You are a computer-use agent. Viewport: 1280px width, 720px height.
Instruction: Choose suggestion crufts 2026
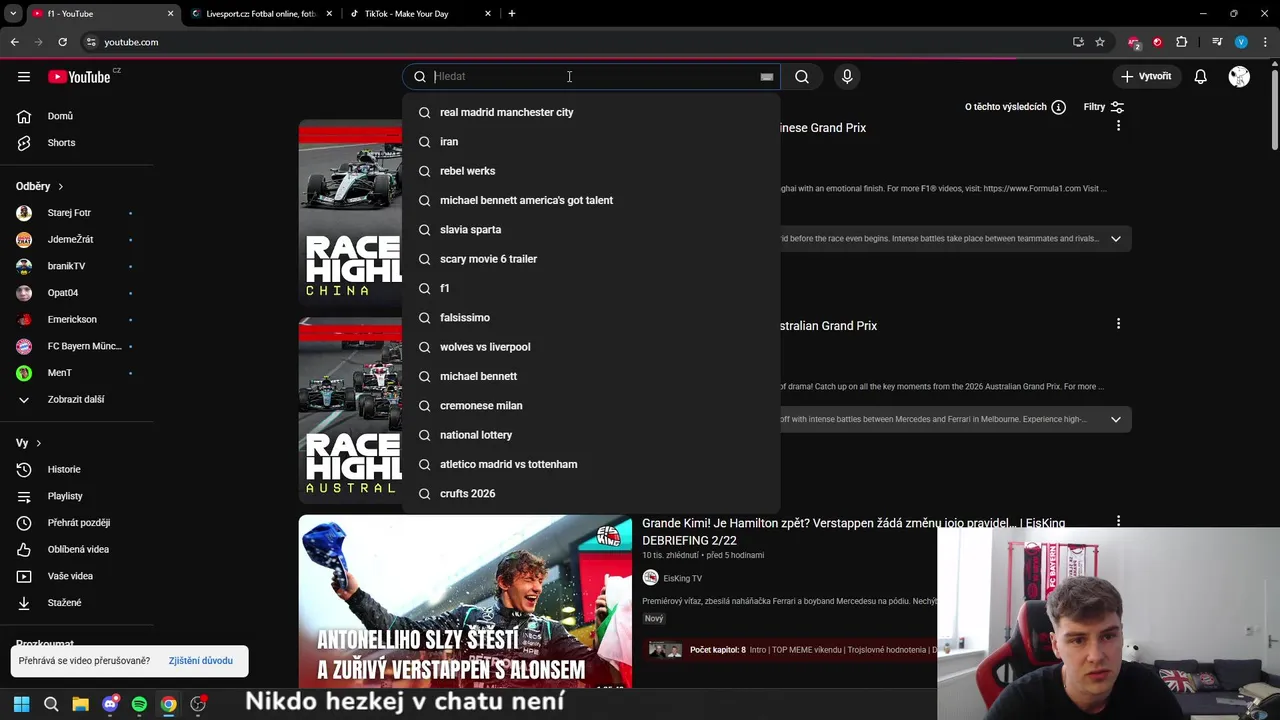[x=591, y=494]
